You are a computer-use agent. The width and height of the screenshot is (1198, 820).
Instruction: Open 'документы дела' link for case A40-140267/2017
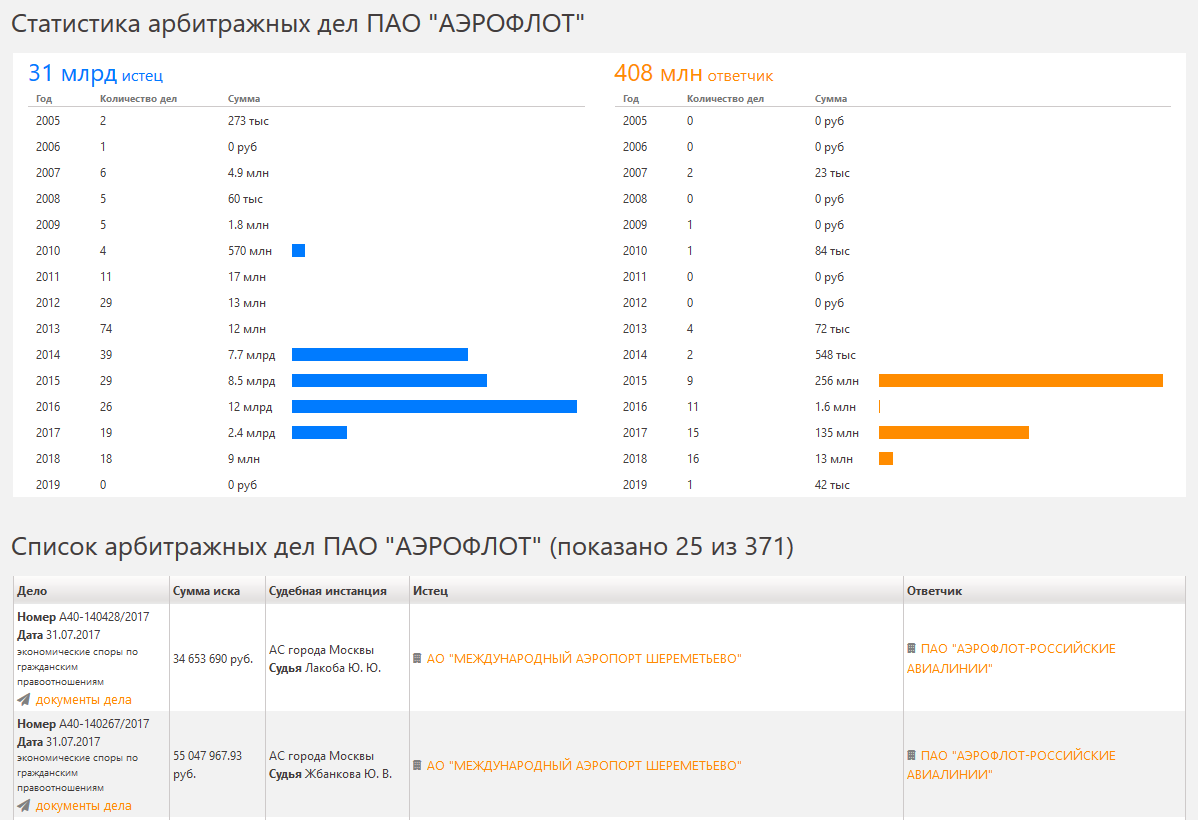click(x=83, y=805)
